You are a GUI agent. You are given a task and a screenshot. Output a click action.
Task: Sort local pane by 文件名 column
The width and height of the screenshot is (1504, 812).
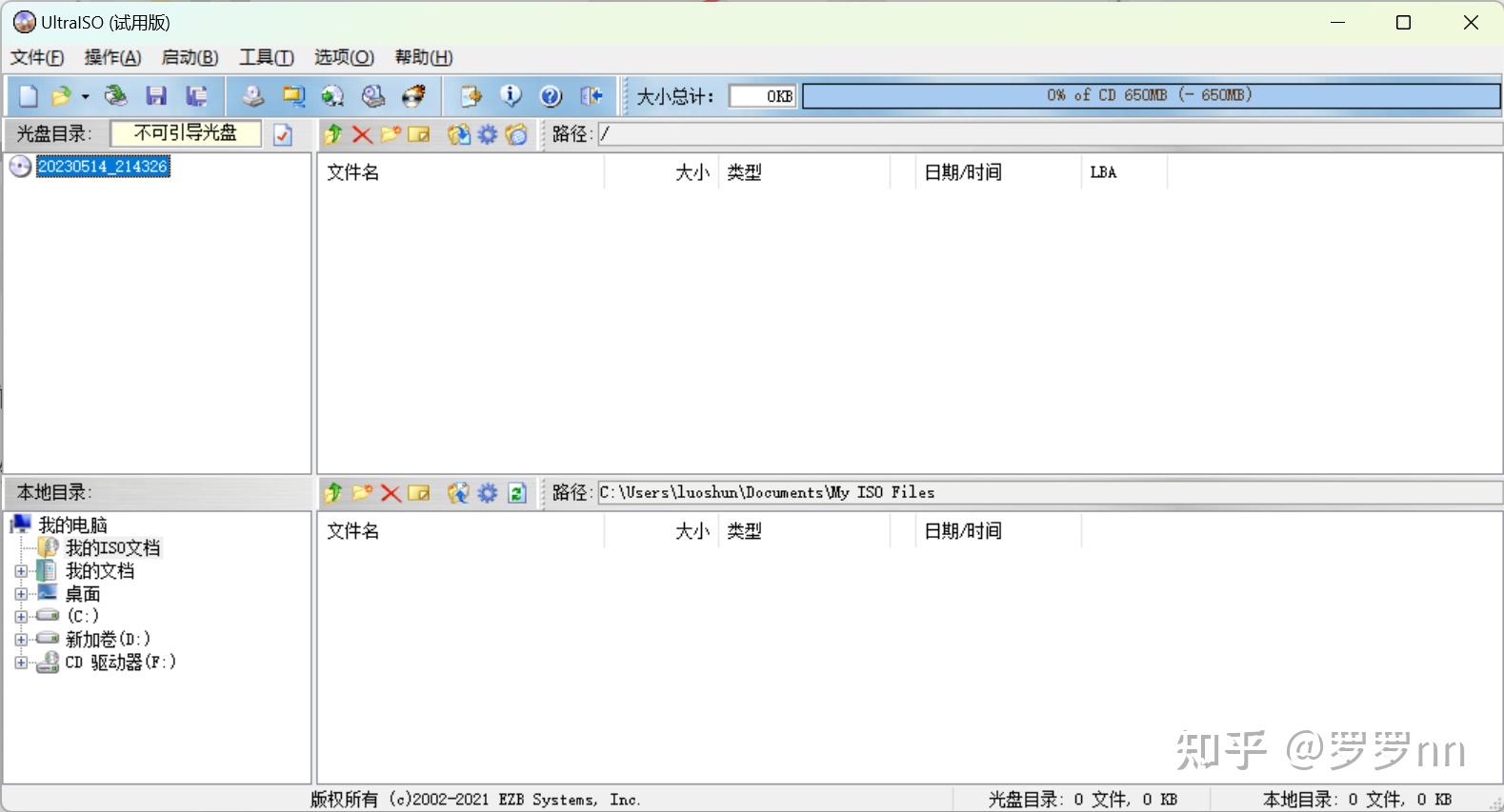[x=461, y=531]
